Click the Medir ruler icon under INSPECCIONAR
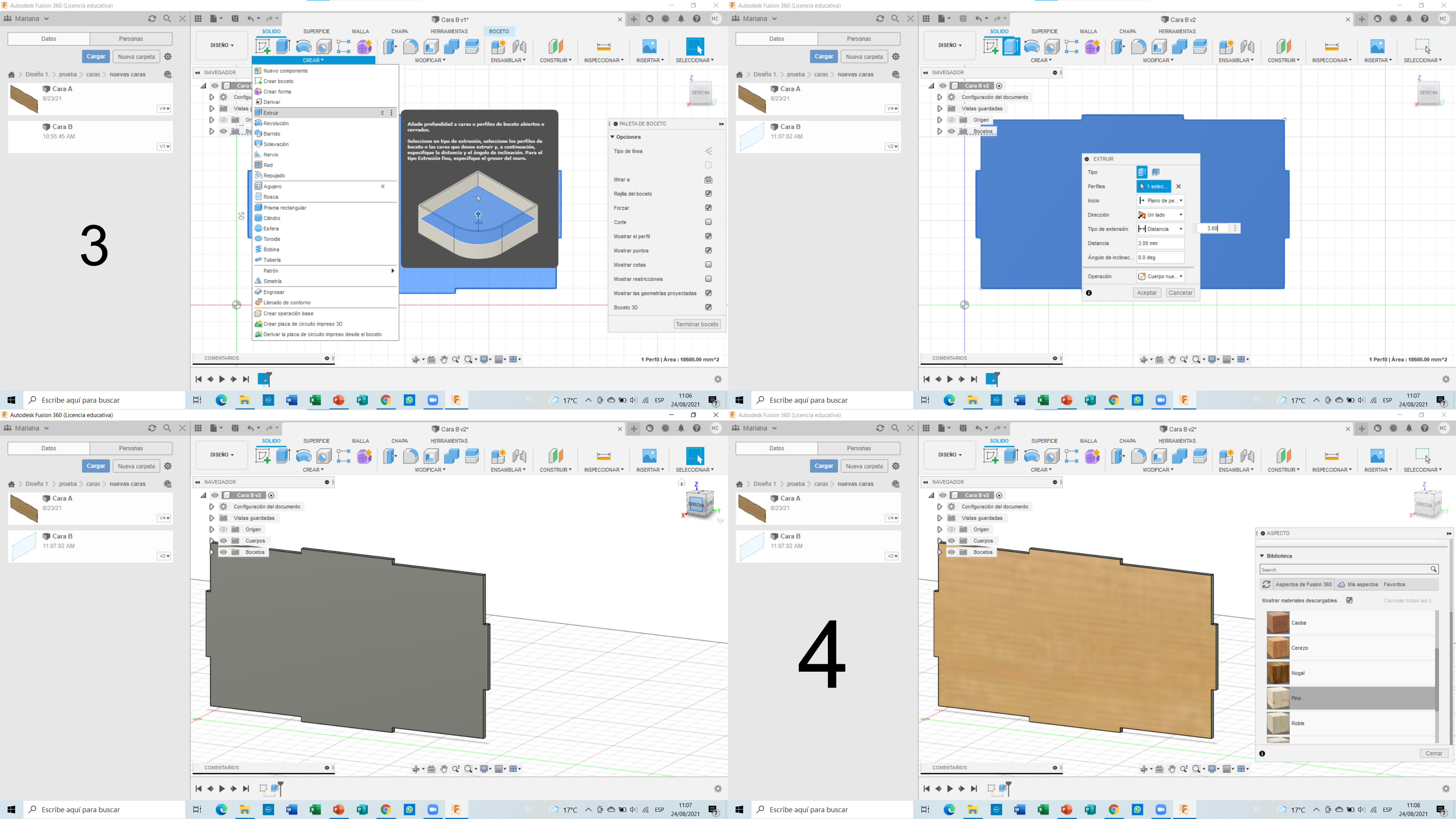This screenshot has width=1456, height=819. click(x=603, y=46)
